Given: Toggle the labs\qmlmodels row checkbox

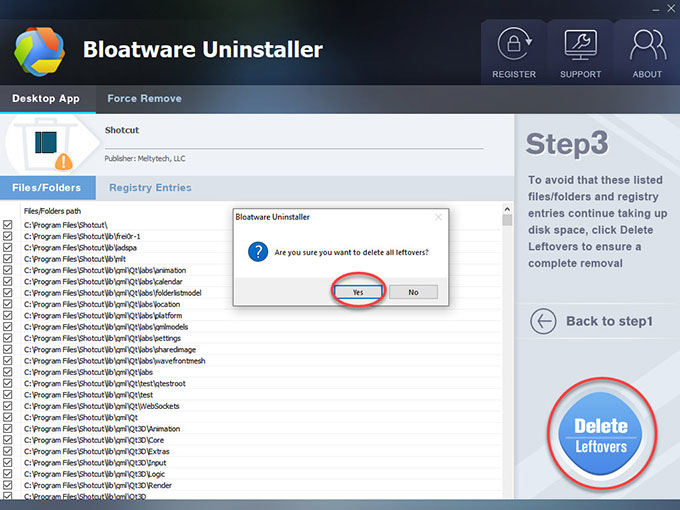Looking at the screenshot, I should click(x=7, y=327).
